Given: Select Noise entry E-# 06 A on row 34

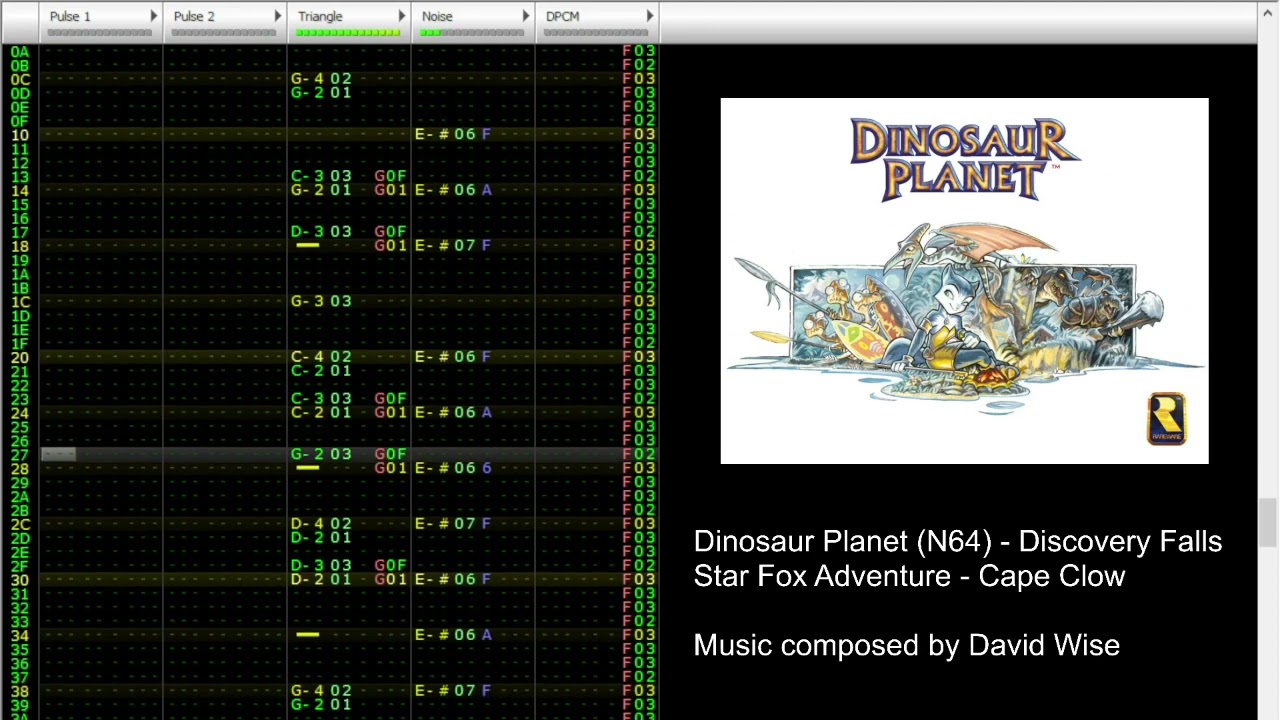Looking at the screenshot, I should [453, 635].
